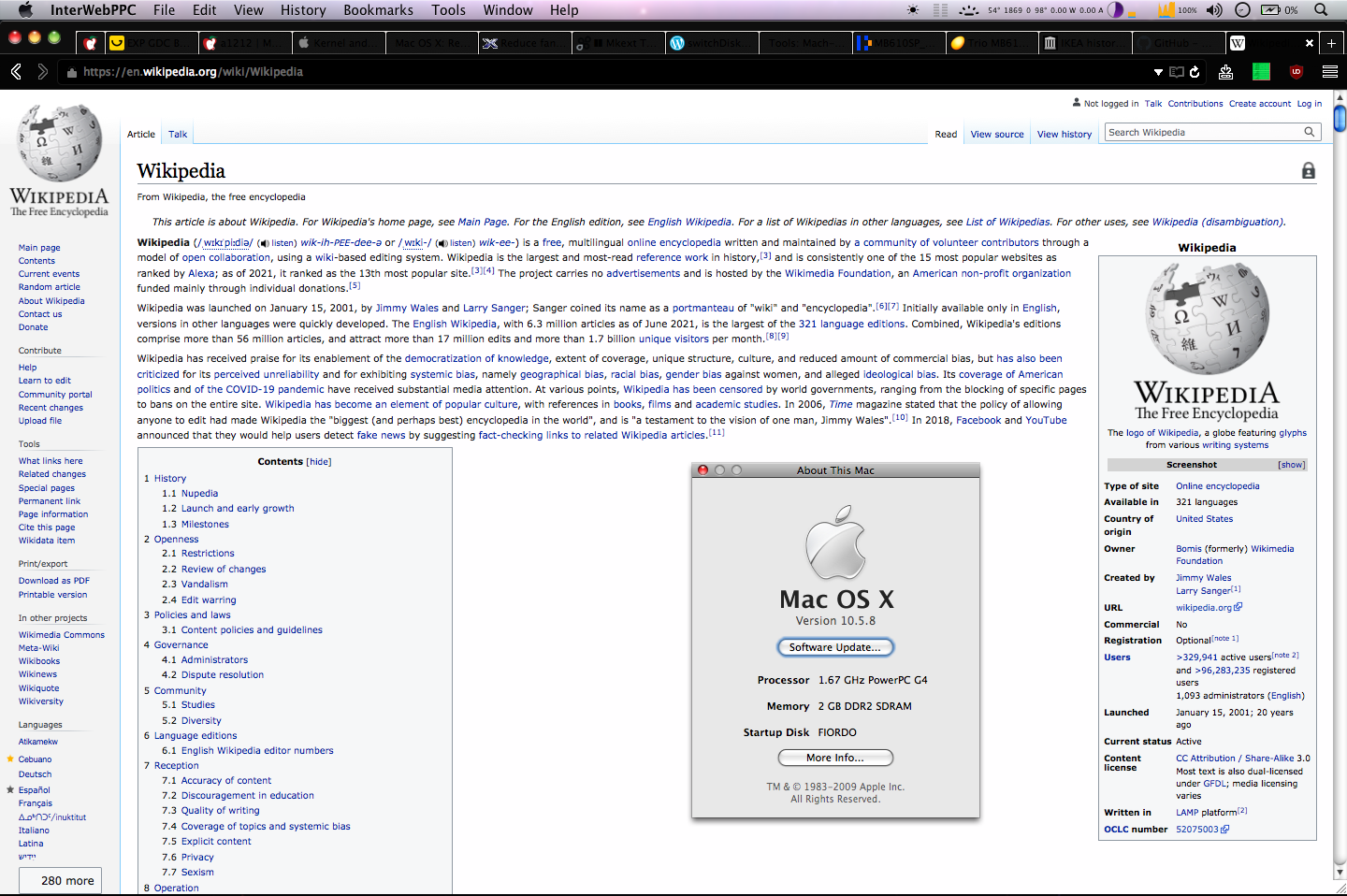1347x896 pixels.
Task: Open a new tab with the plus button
Action: 1331,43
